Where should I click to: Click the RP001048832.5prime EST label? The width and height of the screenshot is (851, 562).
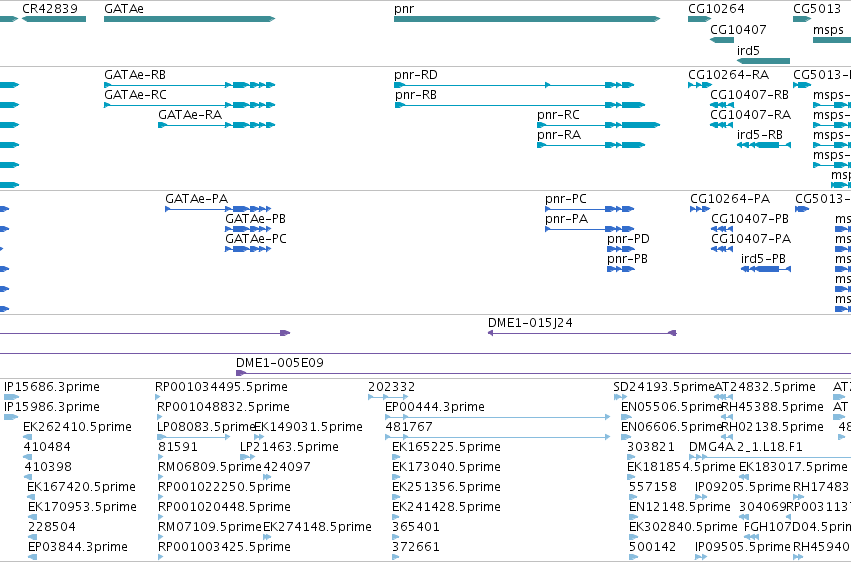[223, 407]
